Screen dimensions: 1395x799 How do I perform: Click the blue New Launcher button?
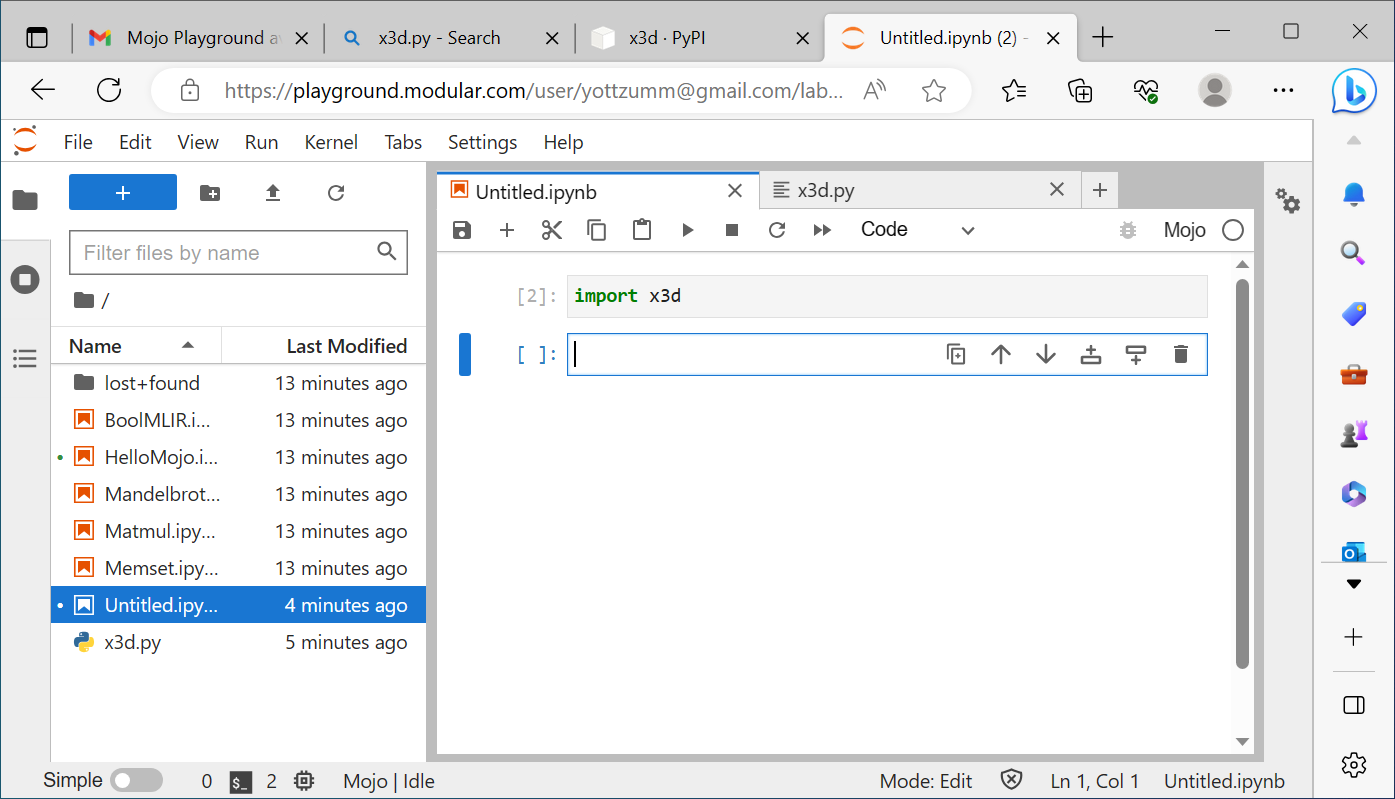coord(123,192)
